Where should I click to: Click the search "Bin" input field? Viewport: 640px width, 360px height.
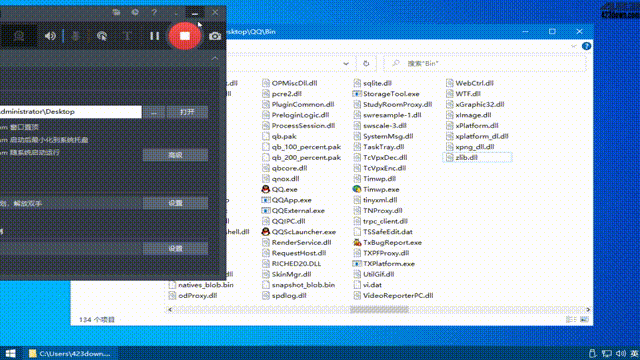tap(485, 64)
